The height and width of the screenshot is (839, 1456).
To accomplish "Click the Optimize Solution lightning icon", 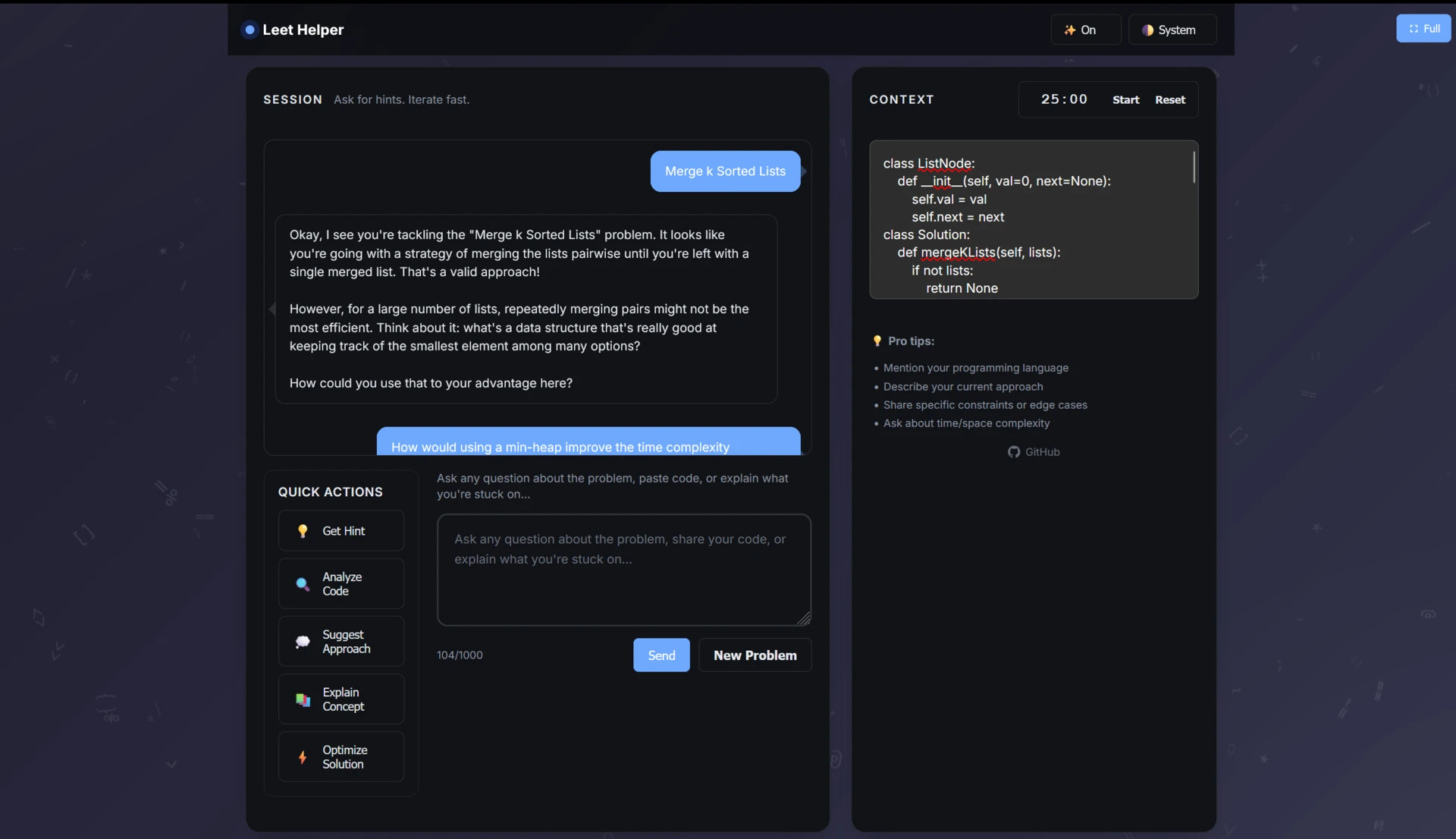I will coord(303,757).
